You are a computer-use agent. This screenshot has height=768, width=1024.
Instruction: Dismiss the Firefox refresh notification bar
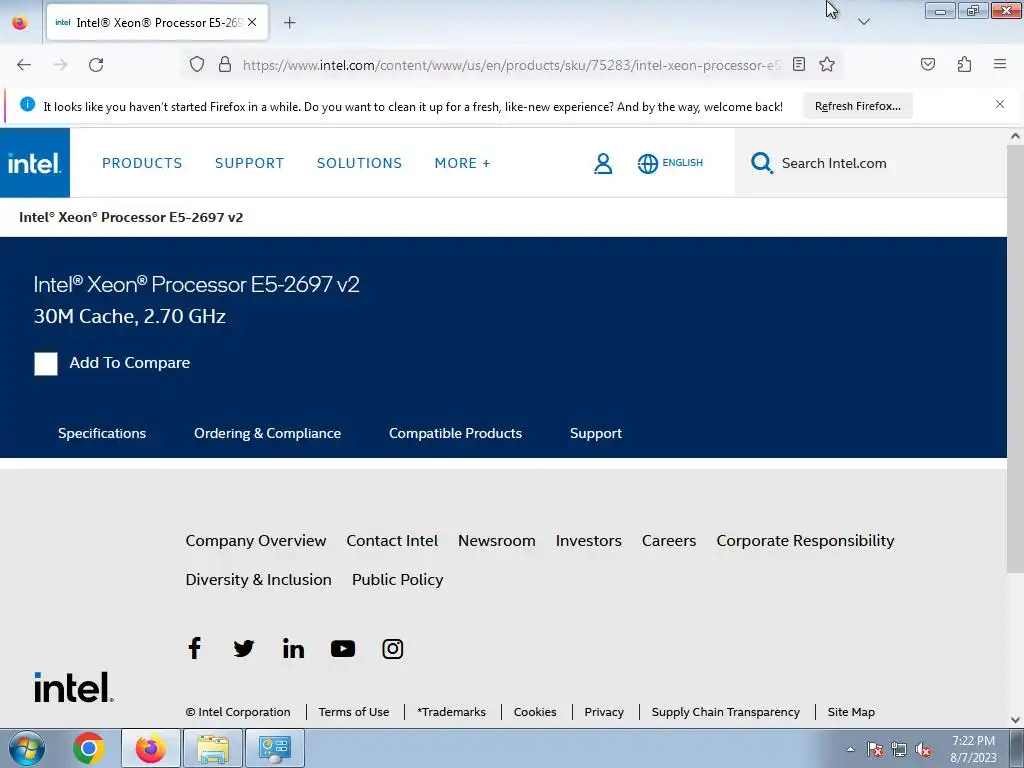point(1000,104)
